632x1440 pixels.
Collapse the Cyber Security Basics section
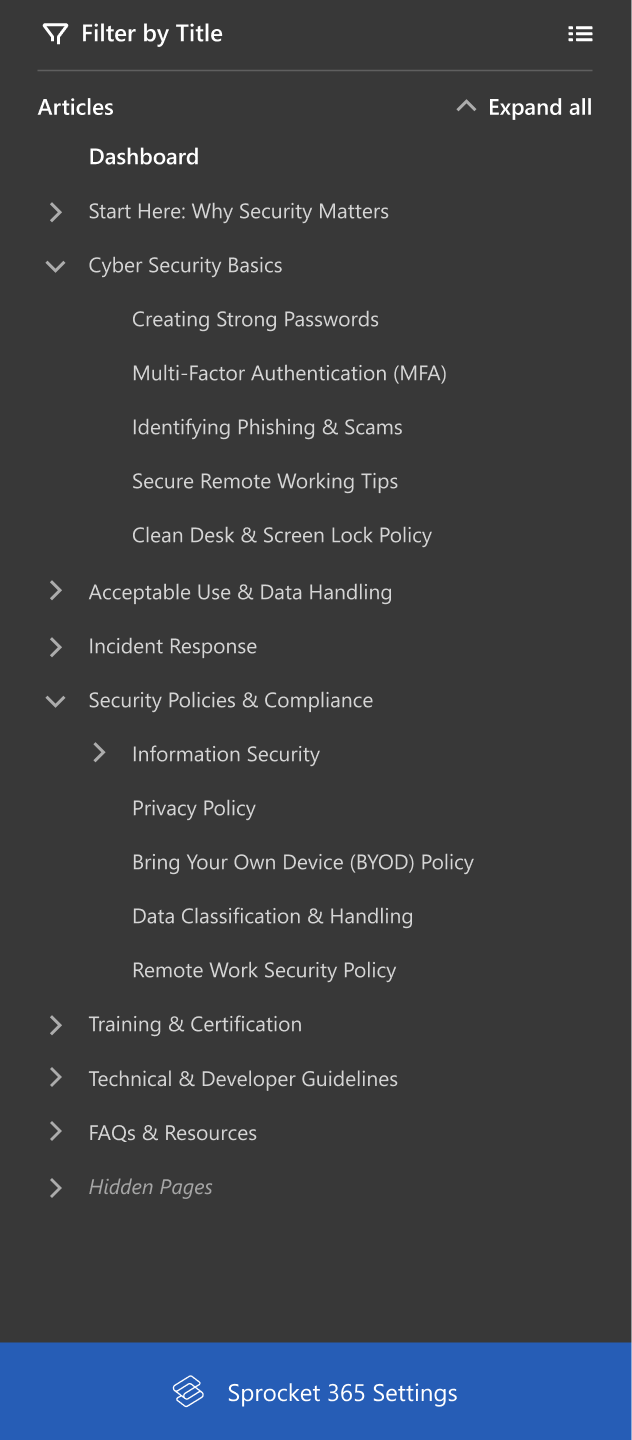[56, 266]
